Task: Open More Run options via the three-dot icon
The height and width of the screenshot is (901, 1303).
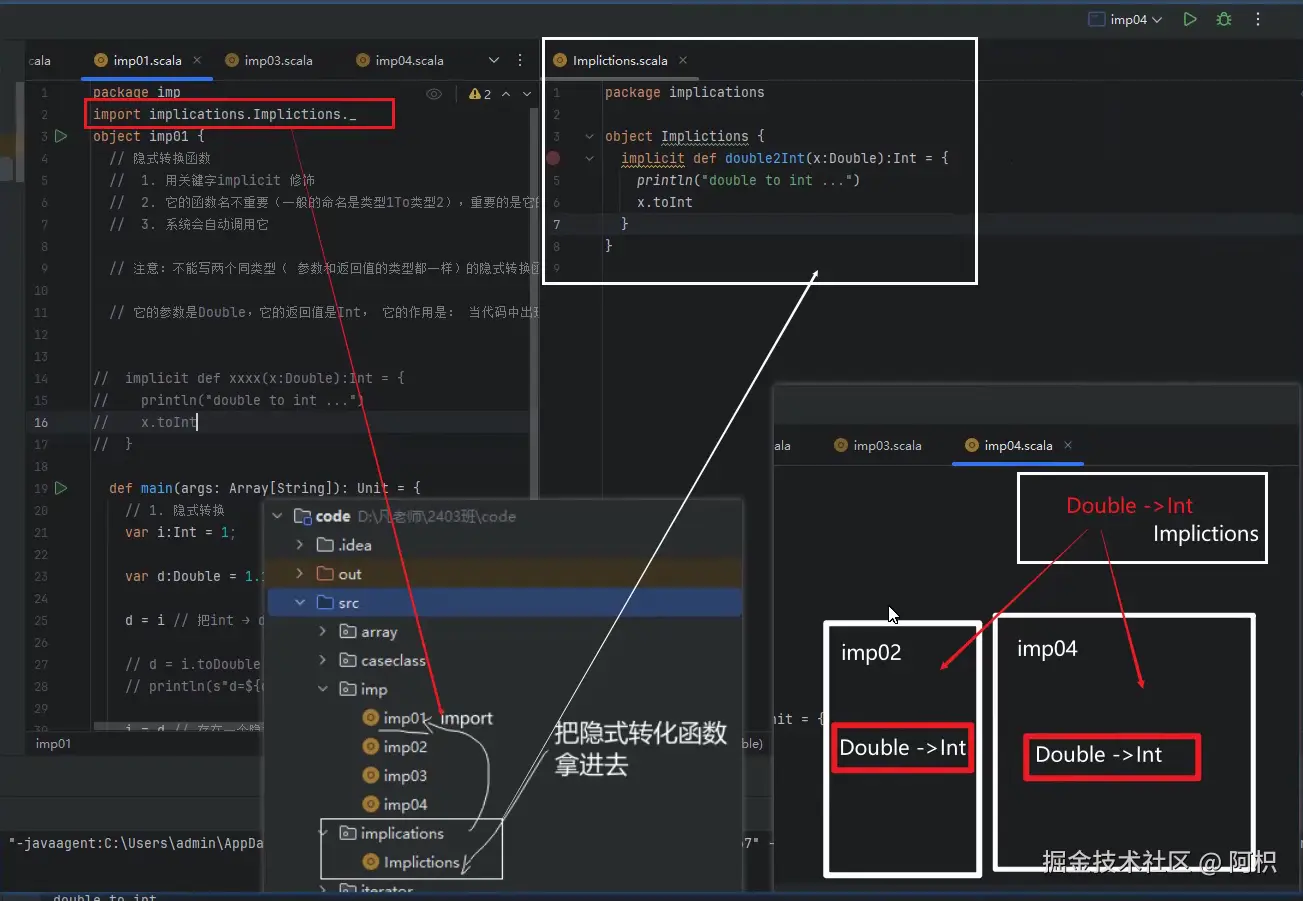Action: click(1257, 18)
